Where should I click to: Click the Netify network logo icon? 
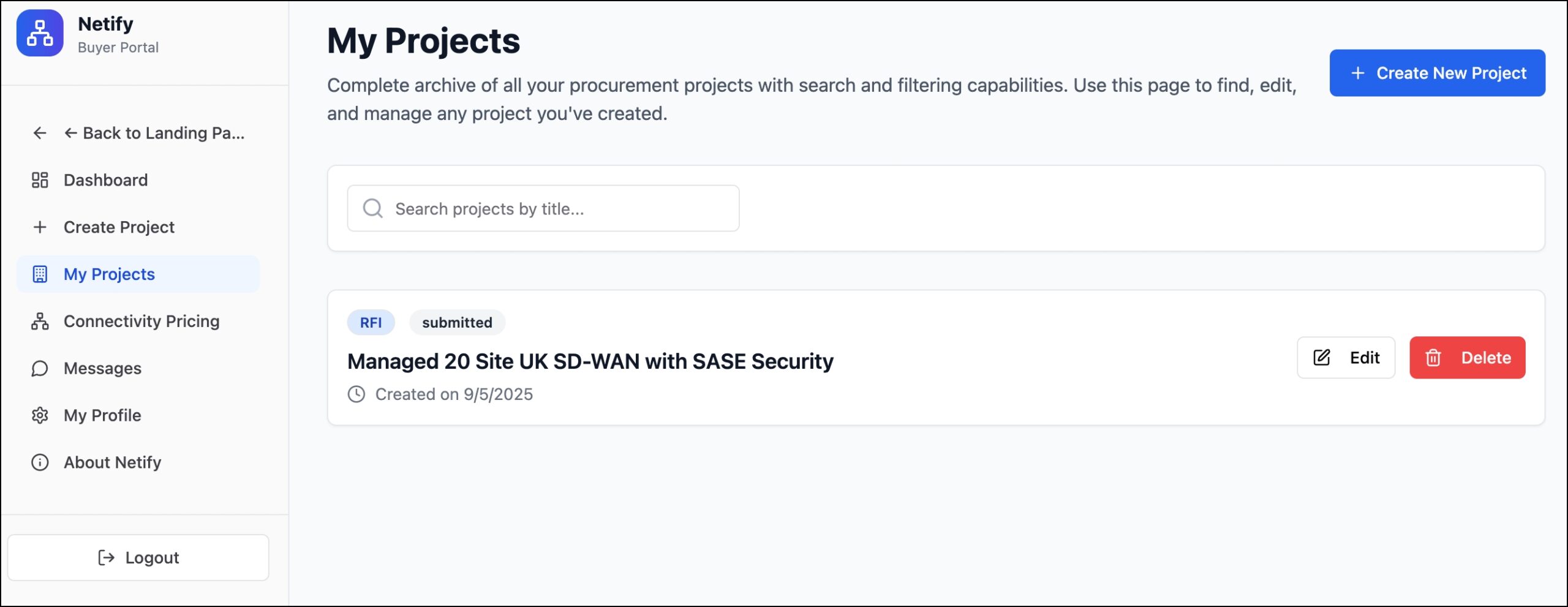[40, 33]
